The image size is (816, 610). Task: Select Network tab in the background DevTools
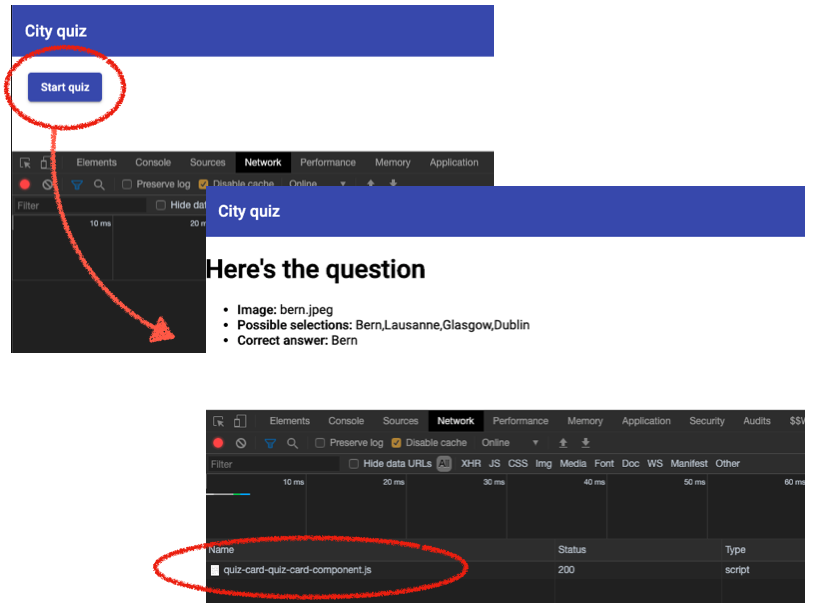[x=263, y=162]
